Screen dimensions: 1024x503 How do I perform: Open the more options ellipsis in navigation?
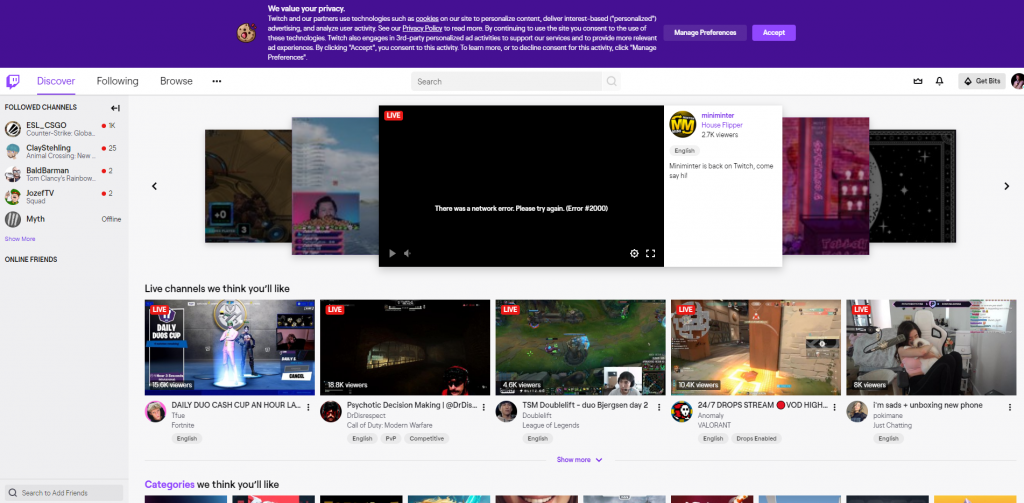(217, 82)
